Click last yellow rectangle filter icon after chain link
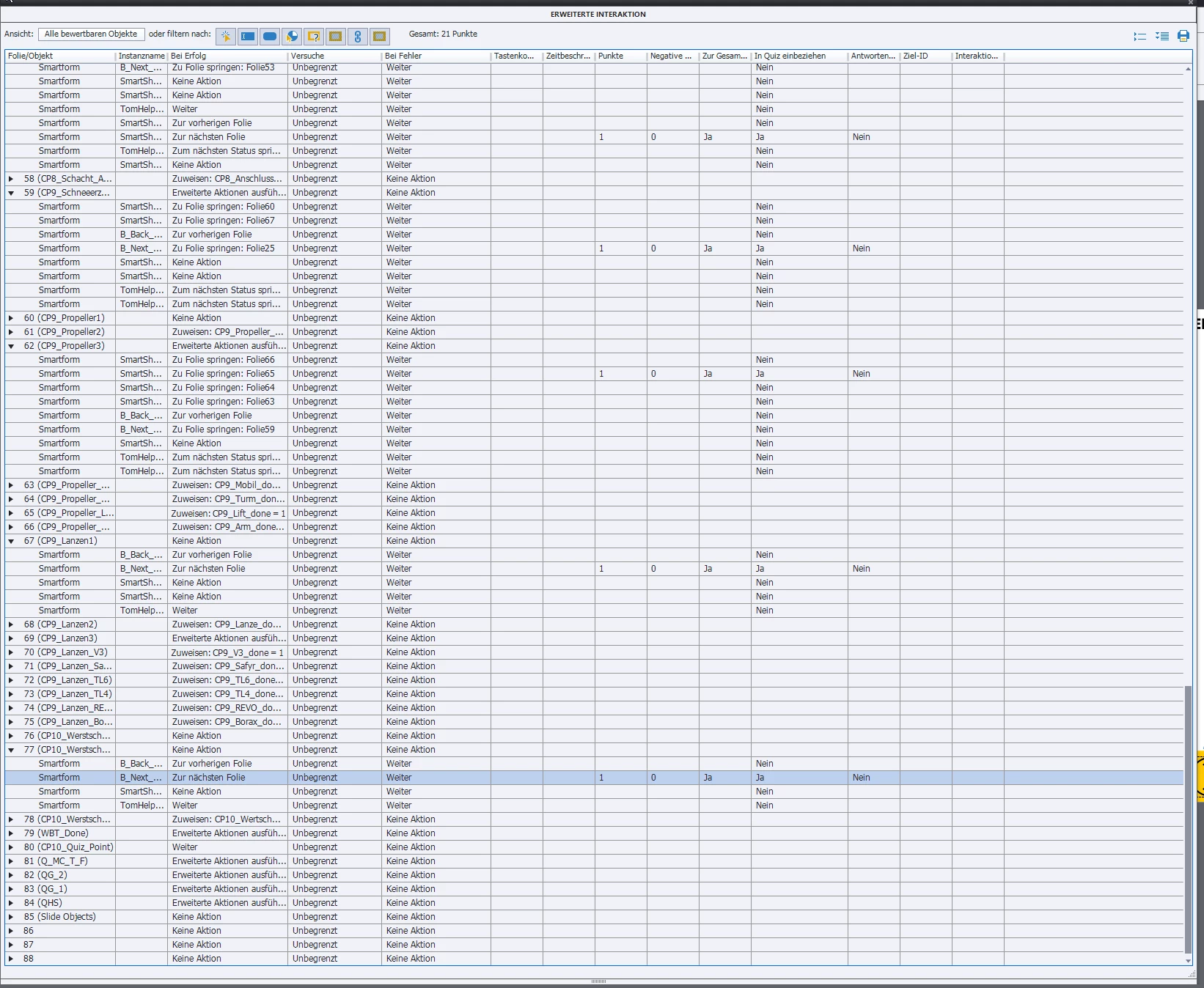This screenshot has height=988, width=1204. point(380,36)
